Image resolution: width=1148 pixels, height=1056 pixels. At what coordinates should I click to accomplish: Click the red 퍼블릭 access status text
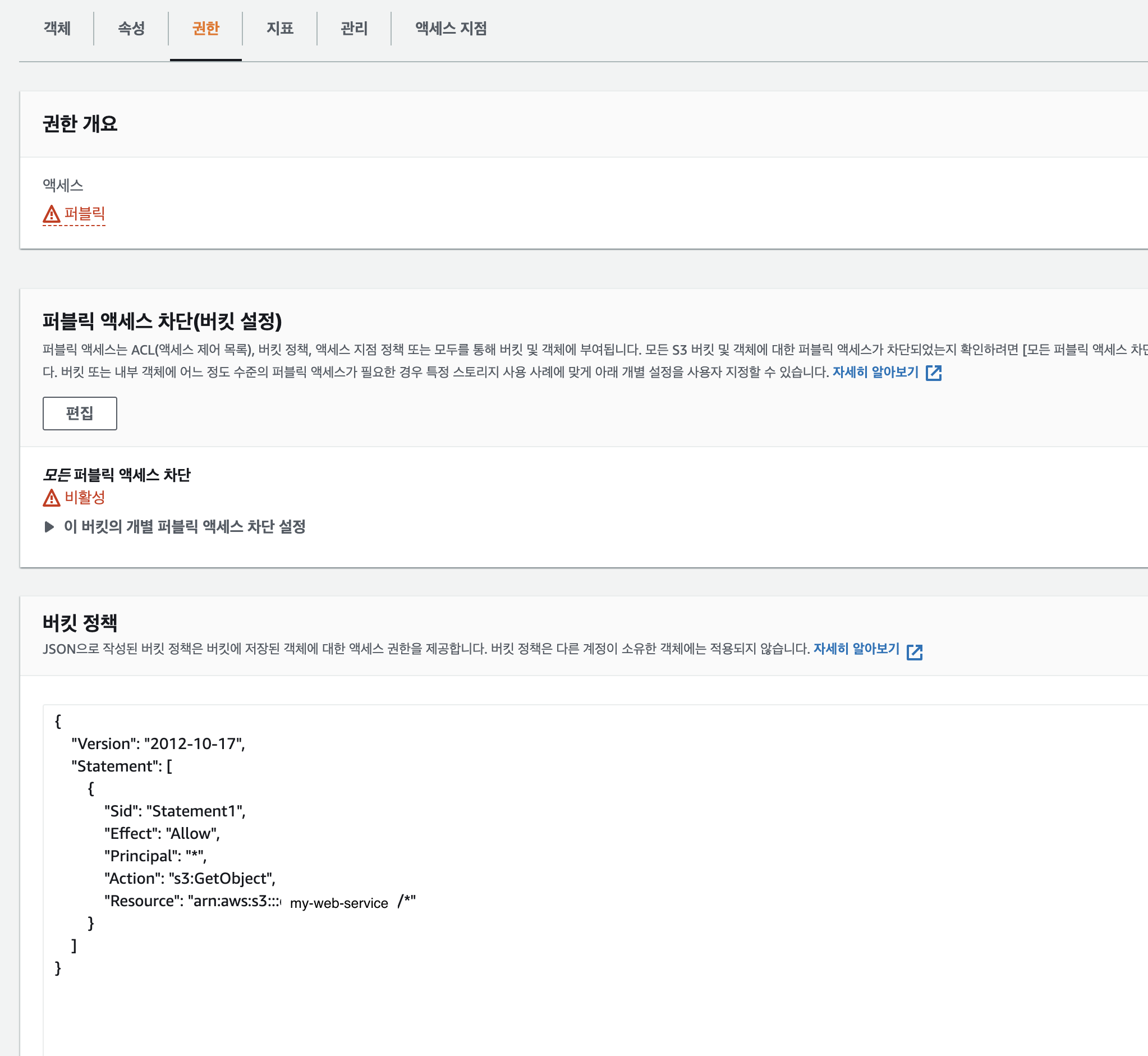click(x=85, y=214)
